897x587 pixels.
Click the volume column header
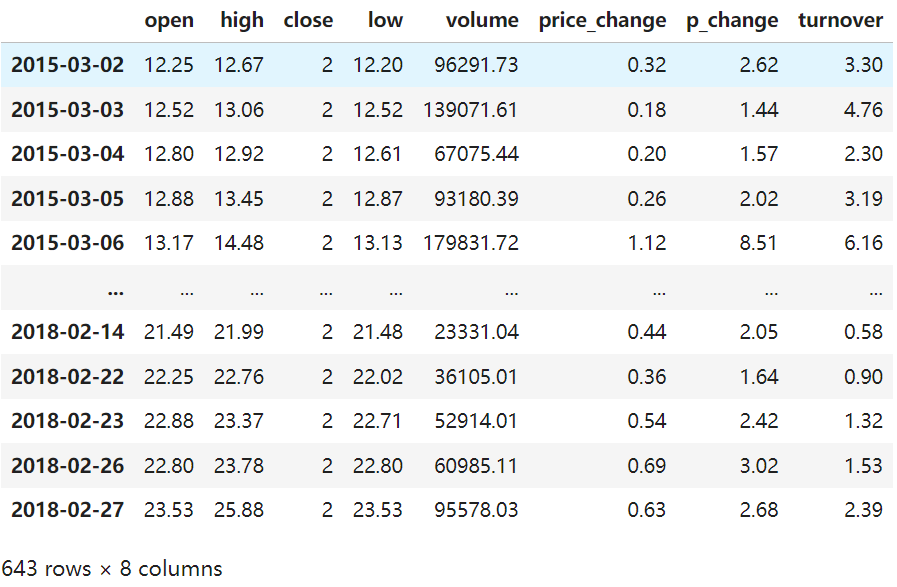(x=482, y=20)
